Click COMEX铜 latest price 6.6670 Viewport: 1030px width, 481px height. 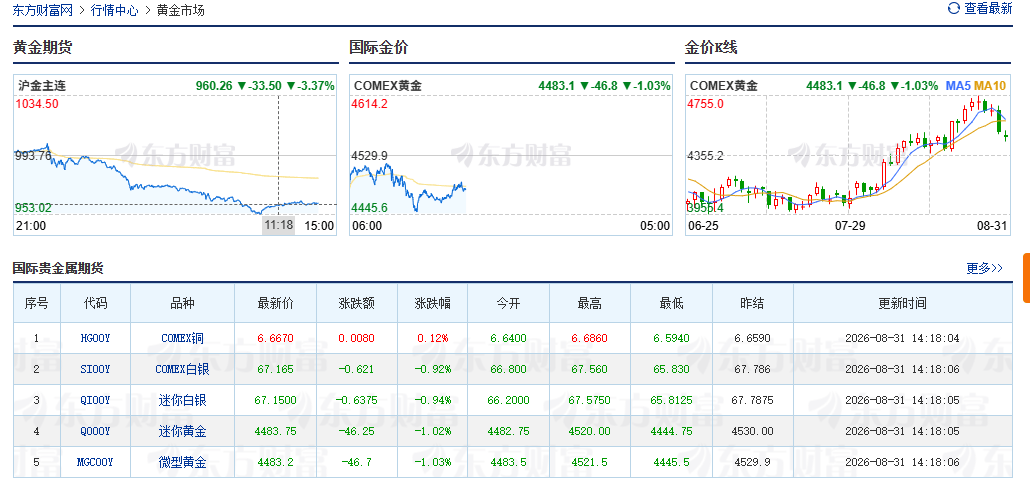pos(275,338)
